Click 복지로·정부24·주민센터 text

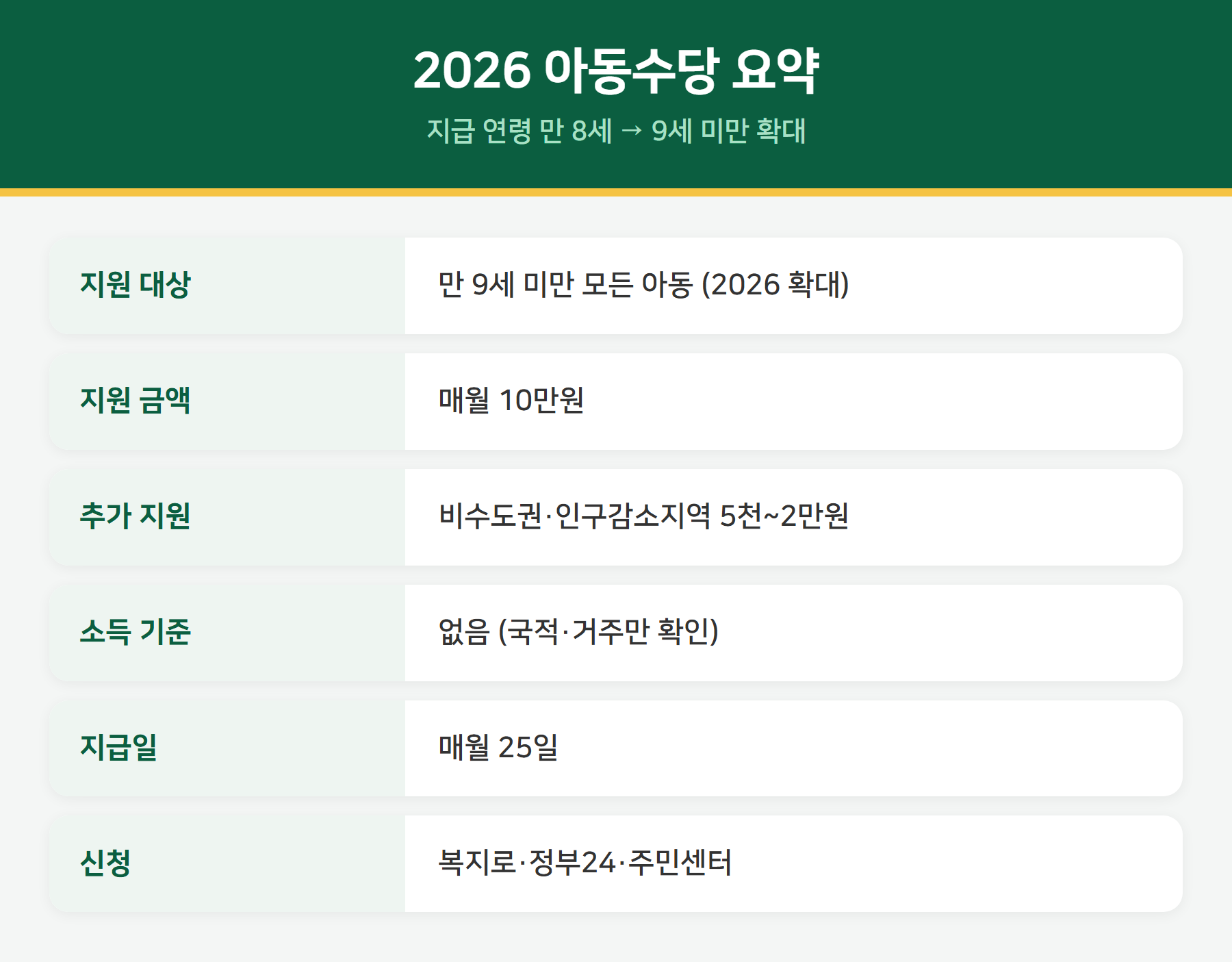(x=585, y=863)
